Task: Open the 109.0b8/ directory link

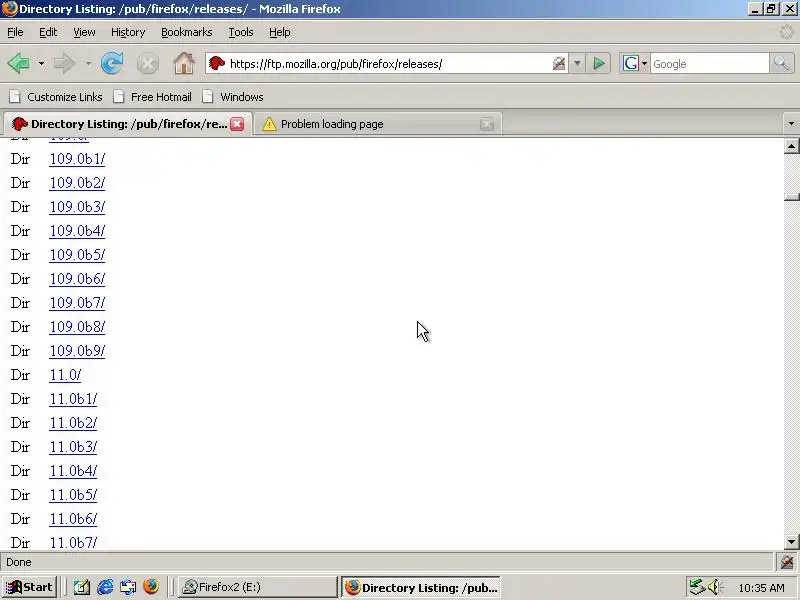Action: point(77,327)
